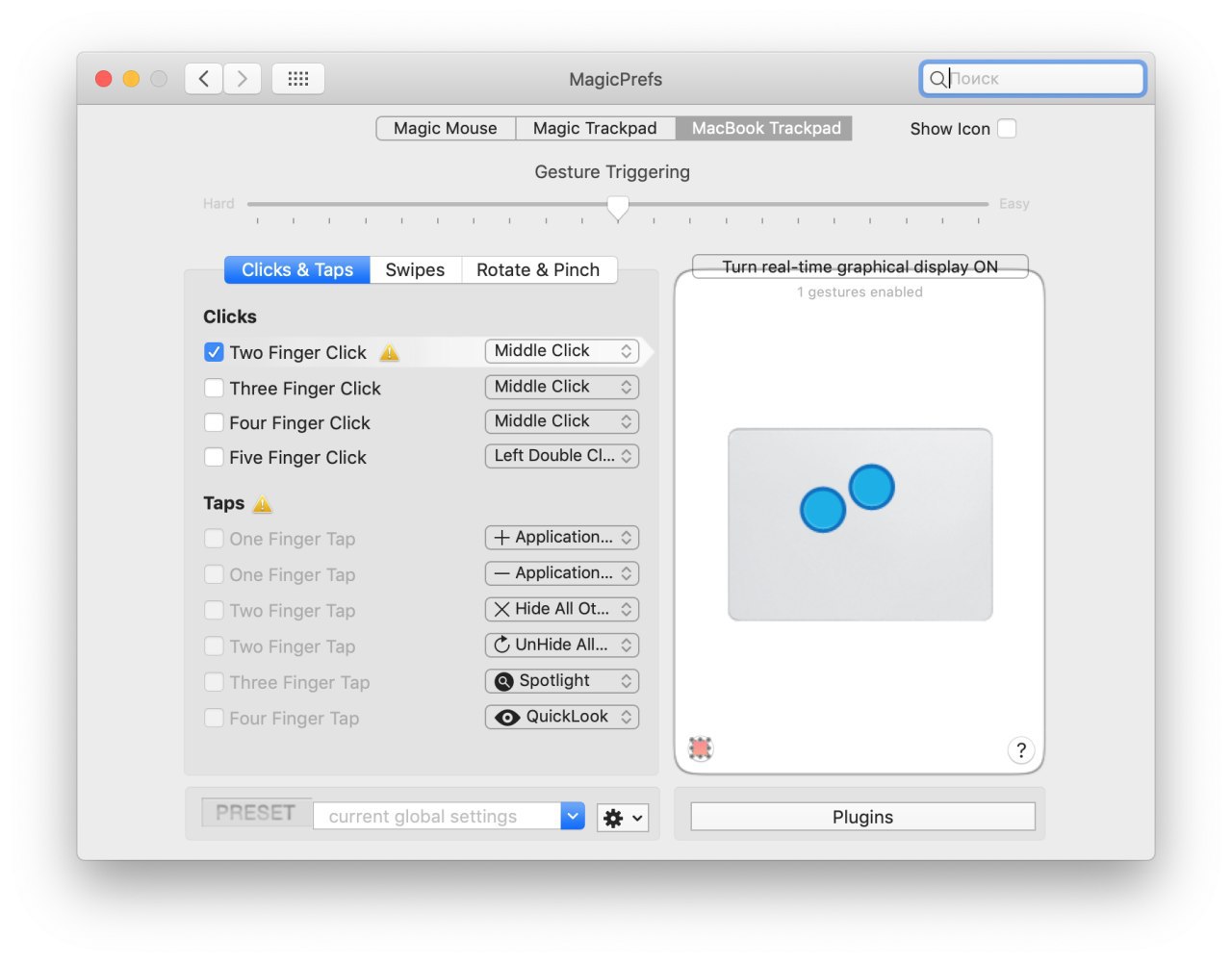Open Three Finger Click action dropdown
This screenshot has width=1232, height=962.
coord(562,387)
